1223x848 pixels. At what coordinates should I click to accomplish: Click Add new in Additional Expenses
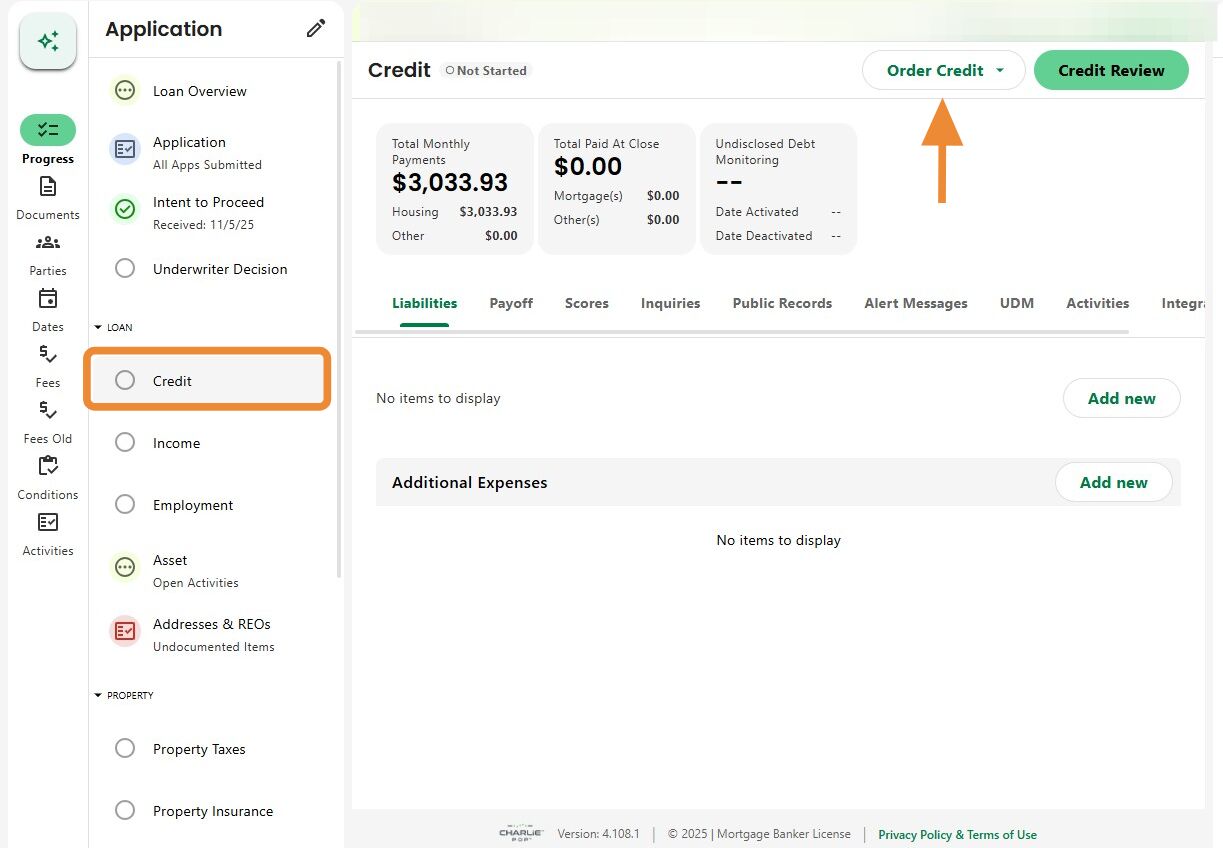pos(1113,483)
